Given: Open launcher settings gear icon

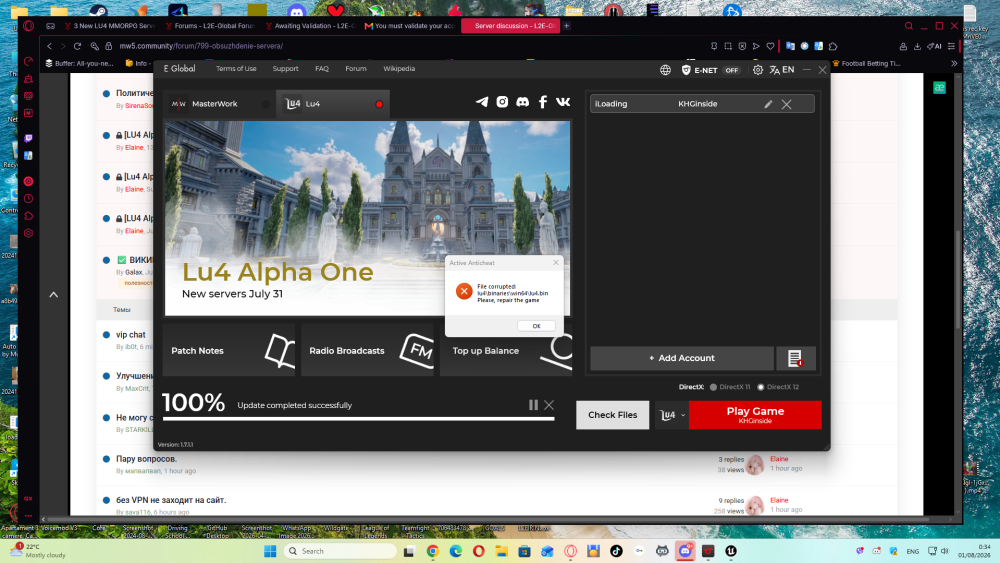Looking at the screenshot, I should tap(758, 70).
